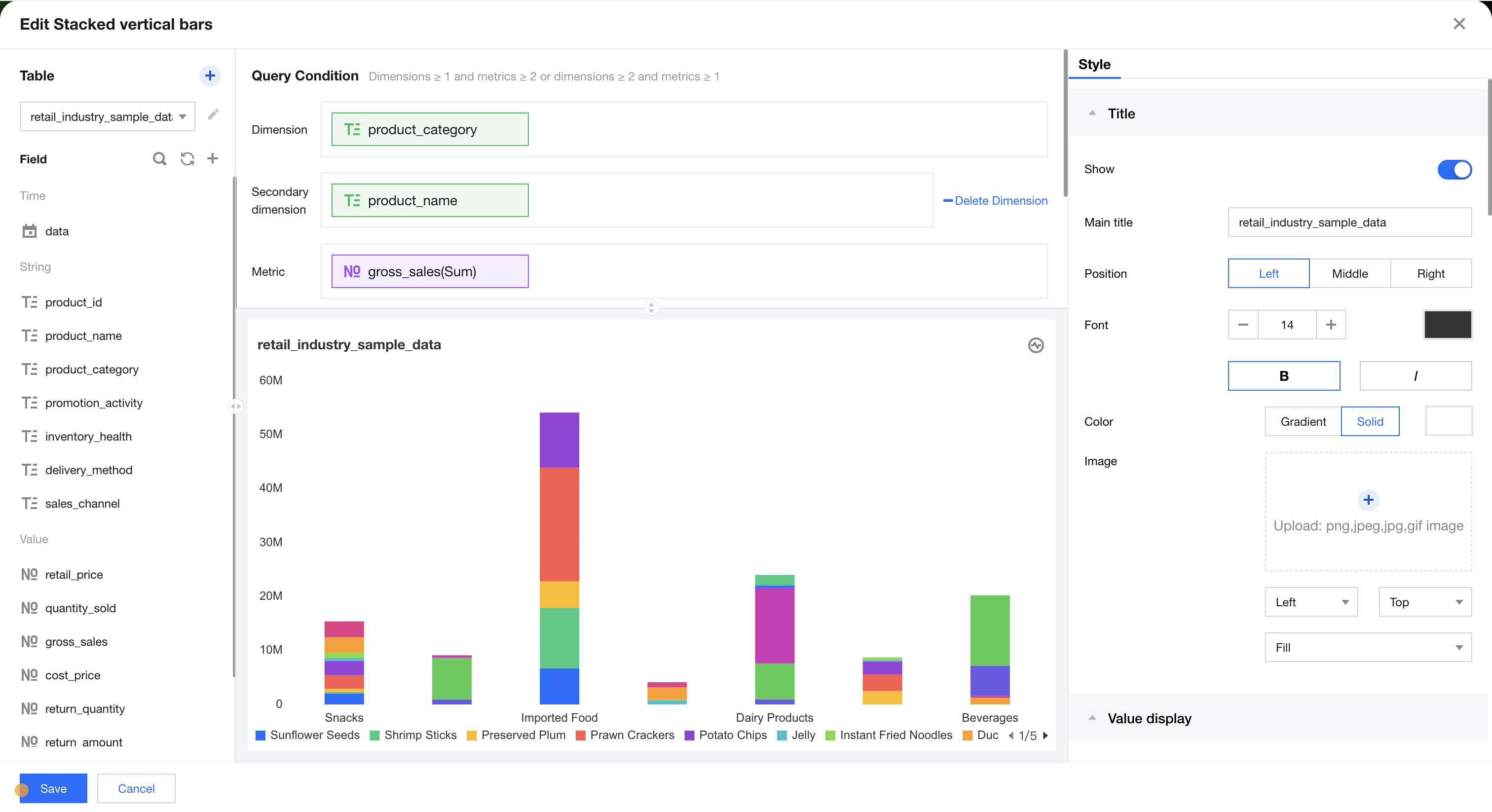
Task: Toggle bold title formatting
Action: pos(1283,376)
